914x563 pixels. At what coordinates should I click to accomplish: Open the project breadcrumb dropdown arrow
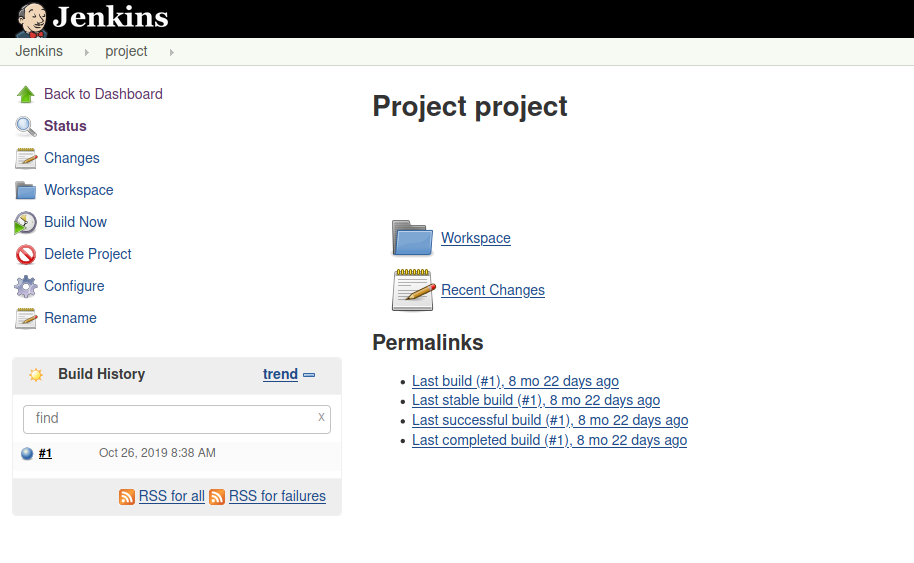tap(171, 52)
